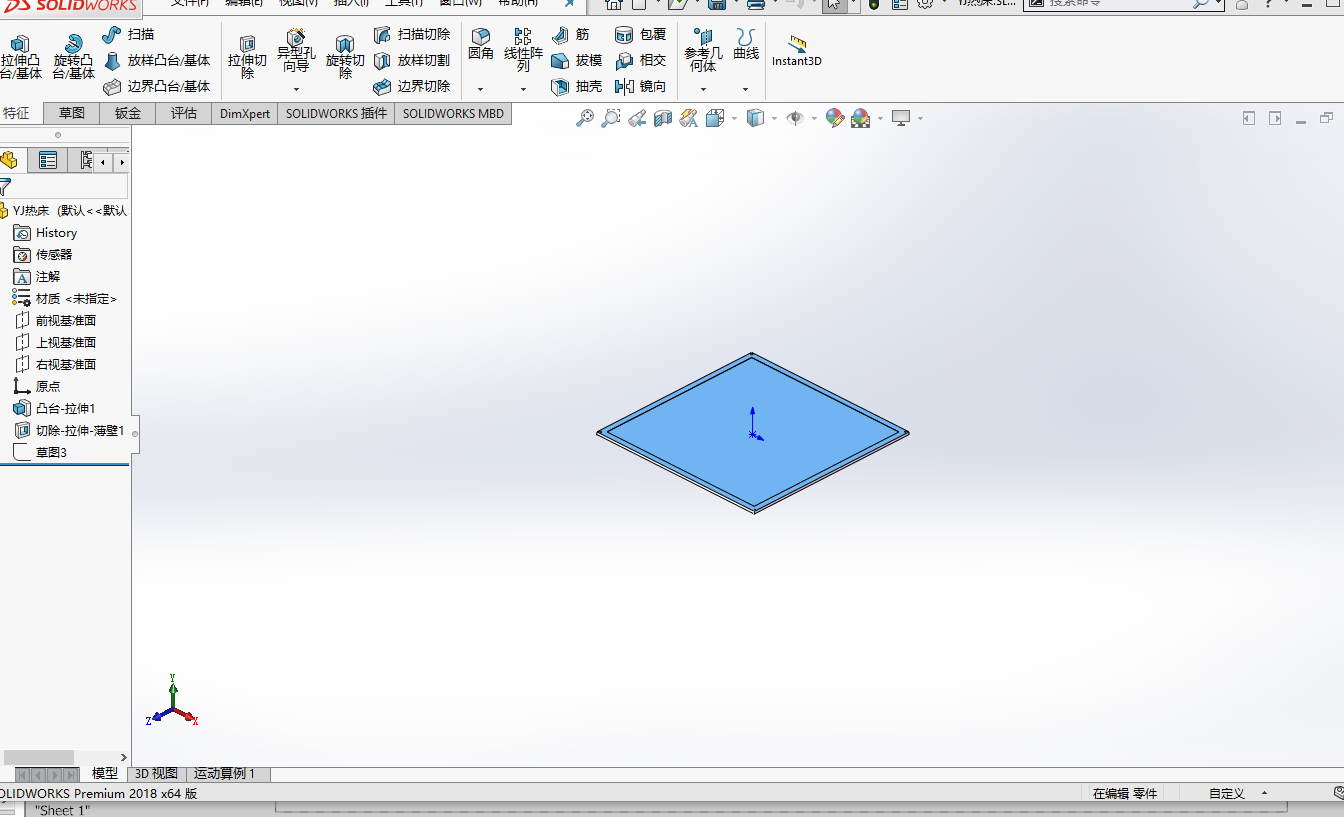
Task: Activate the 抽壳 (Shell) tool
Action: coord(583,86)
